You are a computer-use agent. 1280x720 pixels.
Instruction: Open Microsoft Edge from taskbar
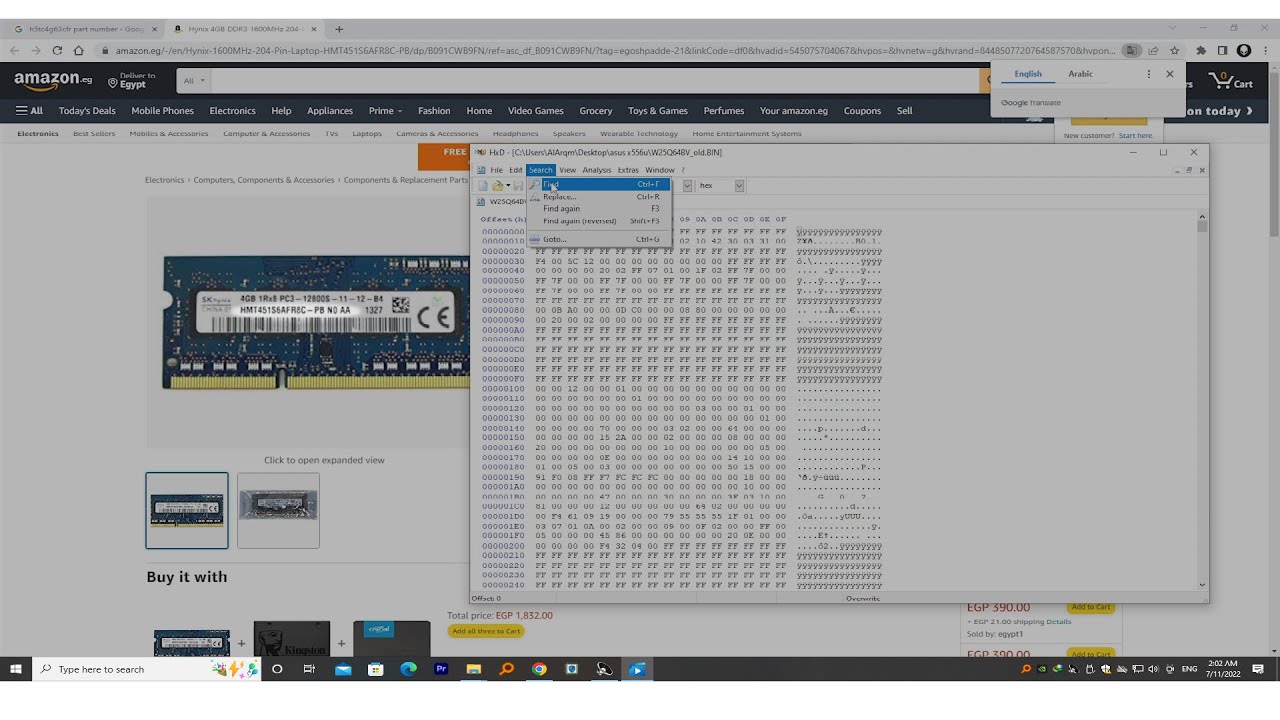408,669
